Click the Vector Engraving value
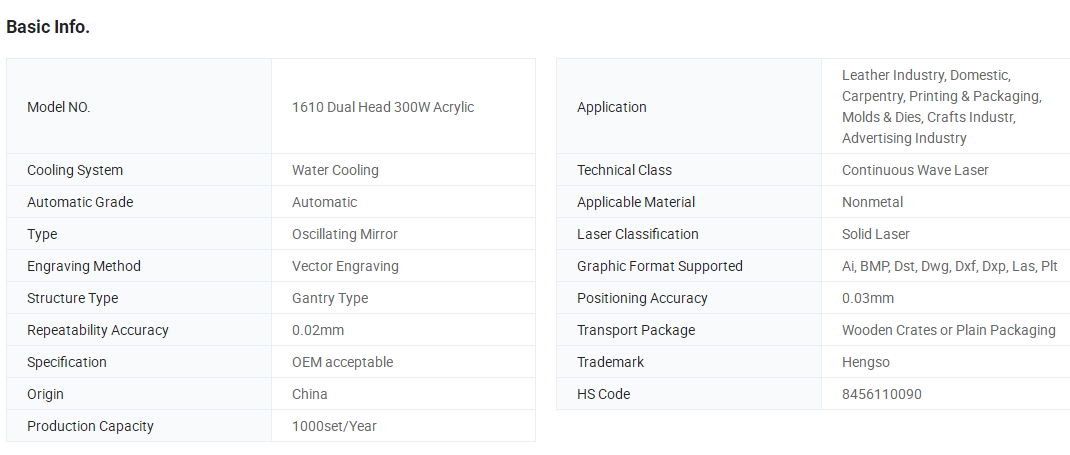Viewport: 1070px width, 455px height. 345,266
